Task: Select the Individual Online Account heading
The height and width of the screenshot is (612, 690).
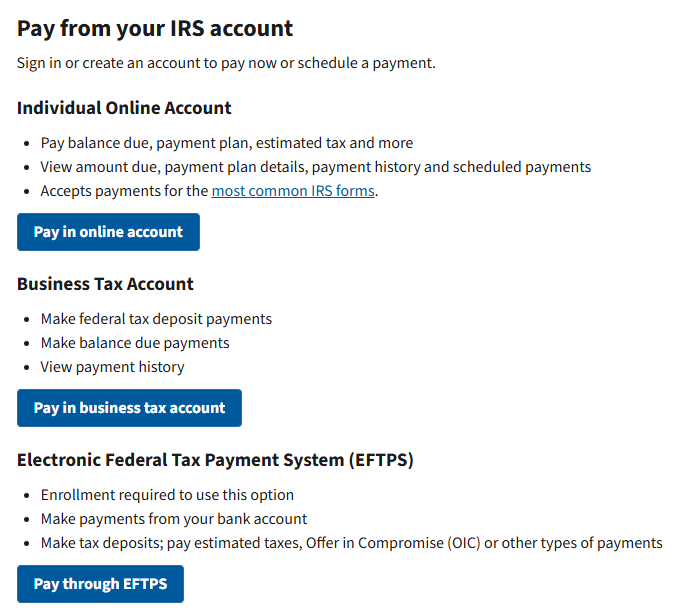Action: (124, 108)
